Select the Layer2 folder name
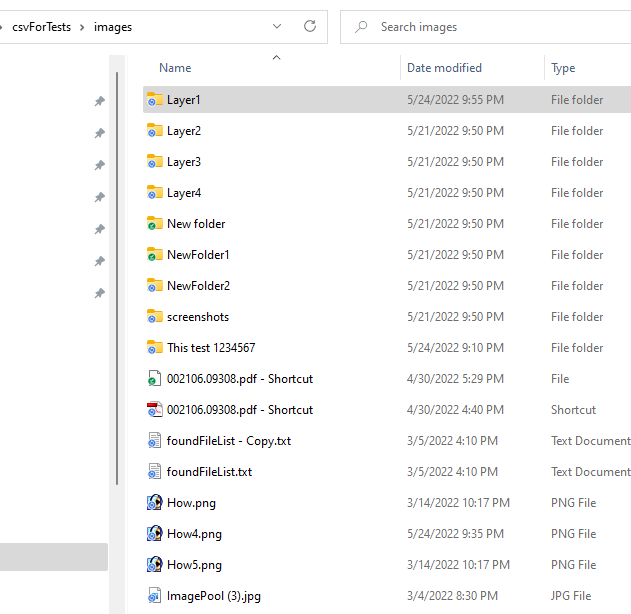 click(184, 131)
